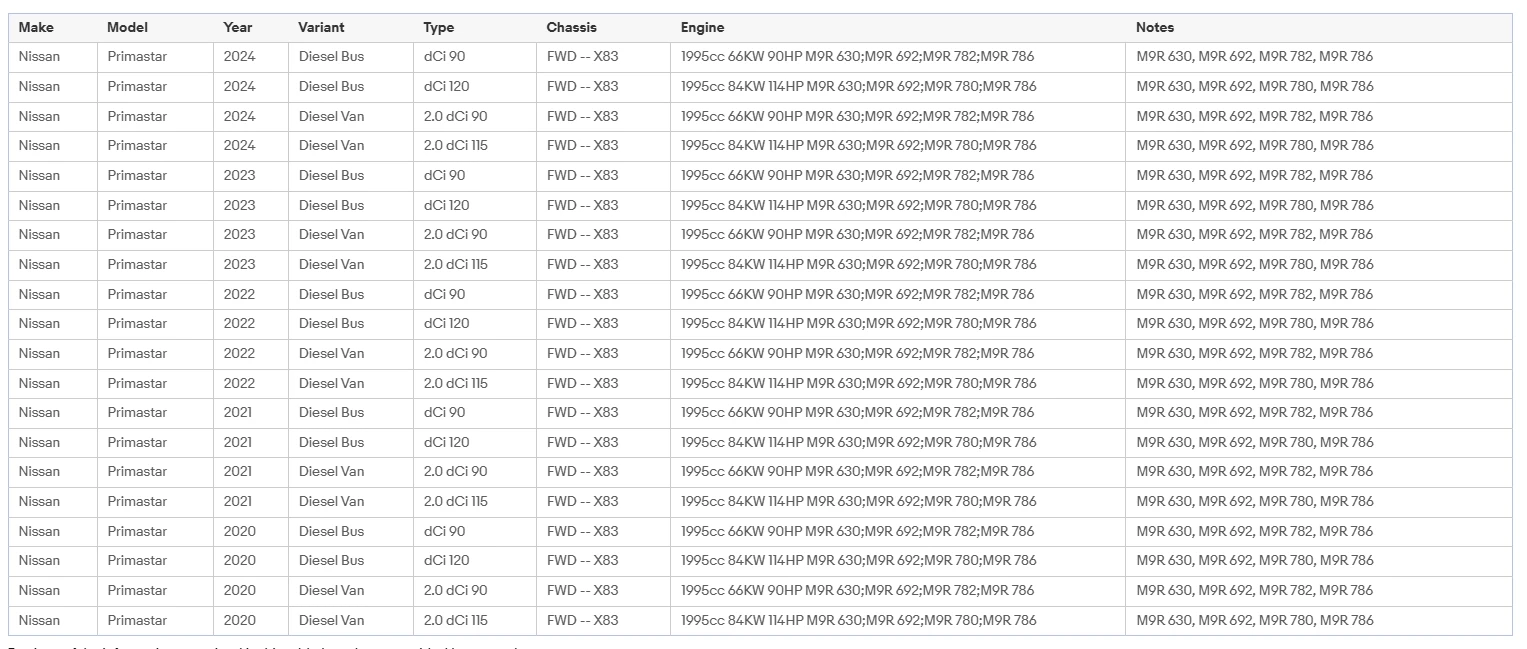Click Chassis cell of 2021 Diesel Bus dCi 90 row

(582, 413)
